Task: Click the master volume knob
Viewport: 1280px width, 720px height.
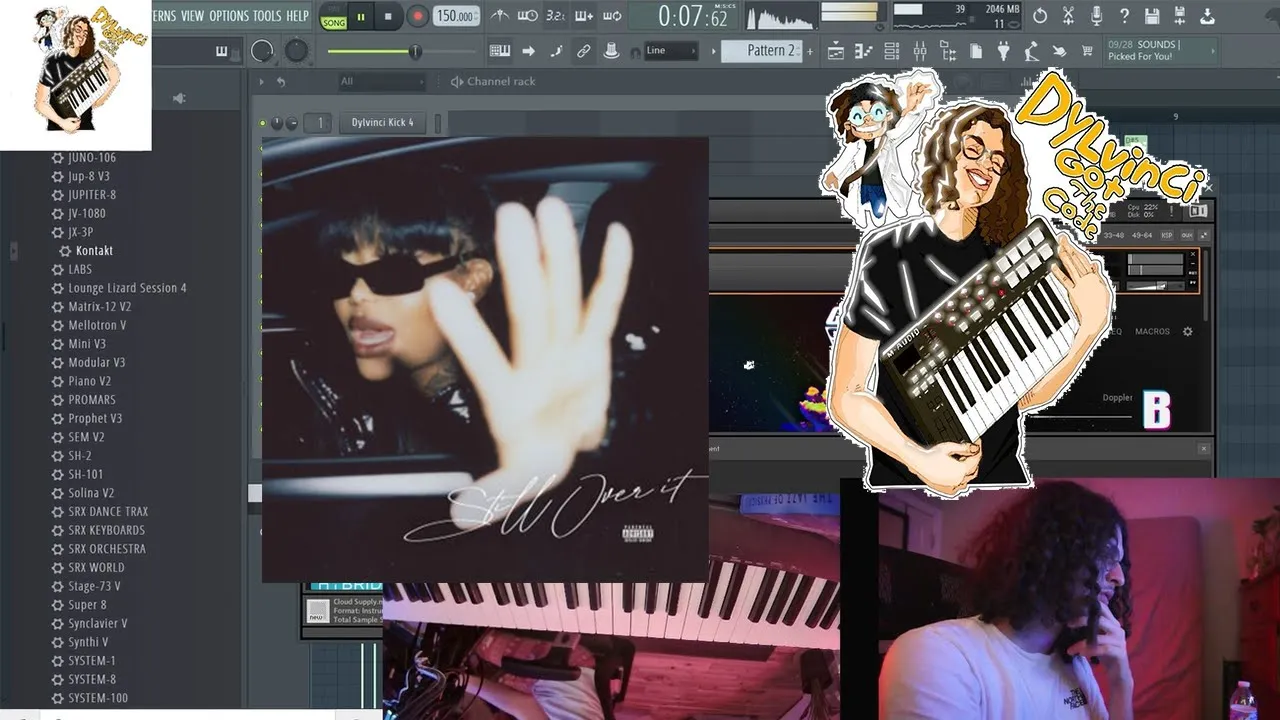Action: [262, 51]
